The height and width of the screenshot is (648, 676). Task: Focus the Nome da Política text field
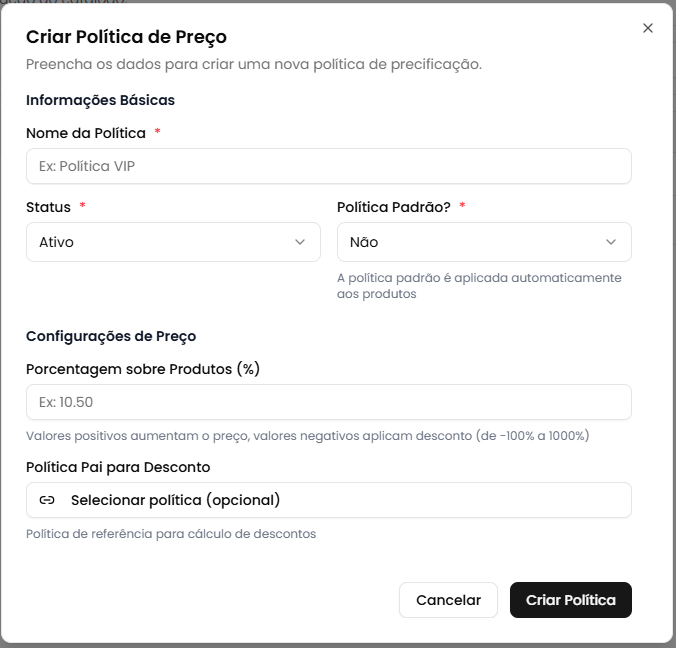328,166
